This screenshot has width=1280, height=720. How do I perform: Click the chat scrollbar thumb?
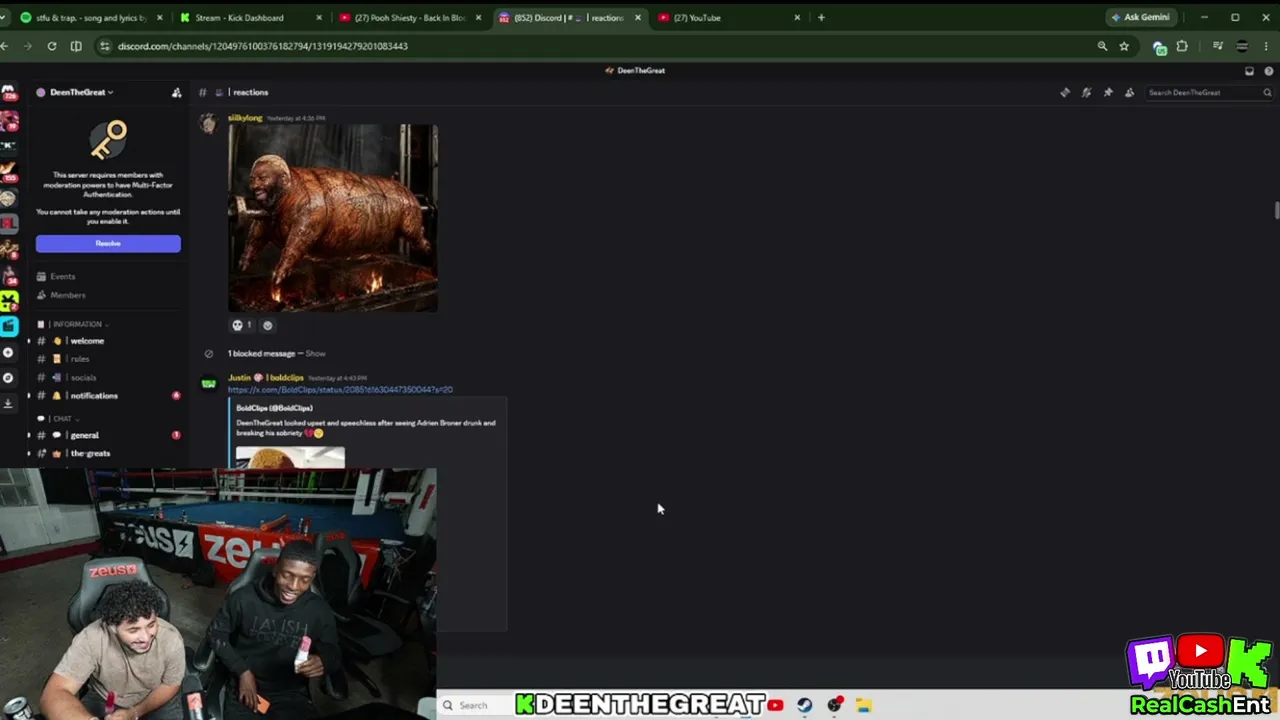point(1276,210)
